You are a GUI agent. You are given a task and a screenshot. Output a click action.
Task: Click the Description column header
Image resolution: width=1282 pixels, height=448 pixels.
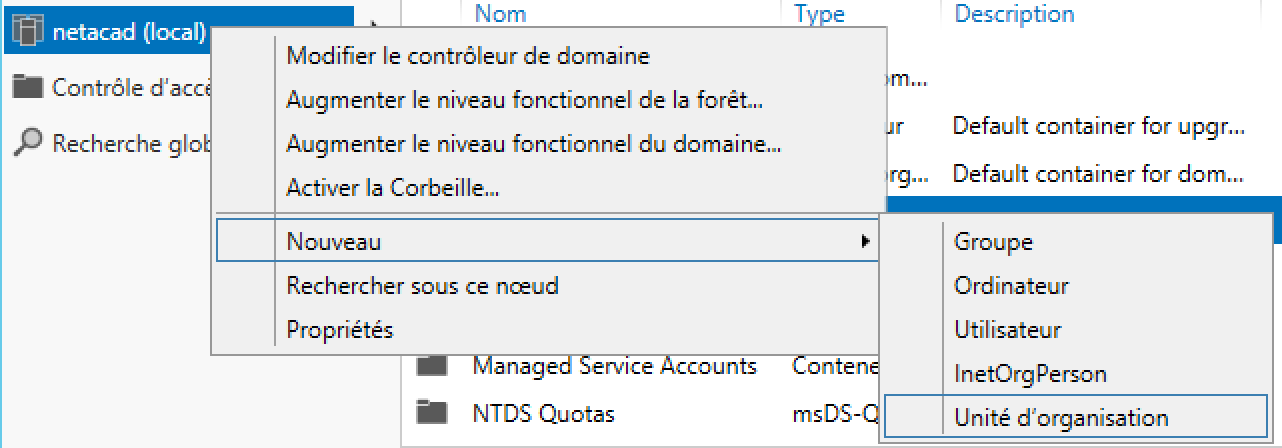pyautogui.click(x=1014, y=14)
